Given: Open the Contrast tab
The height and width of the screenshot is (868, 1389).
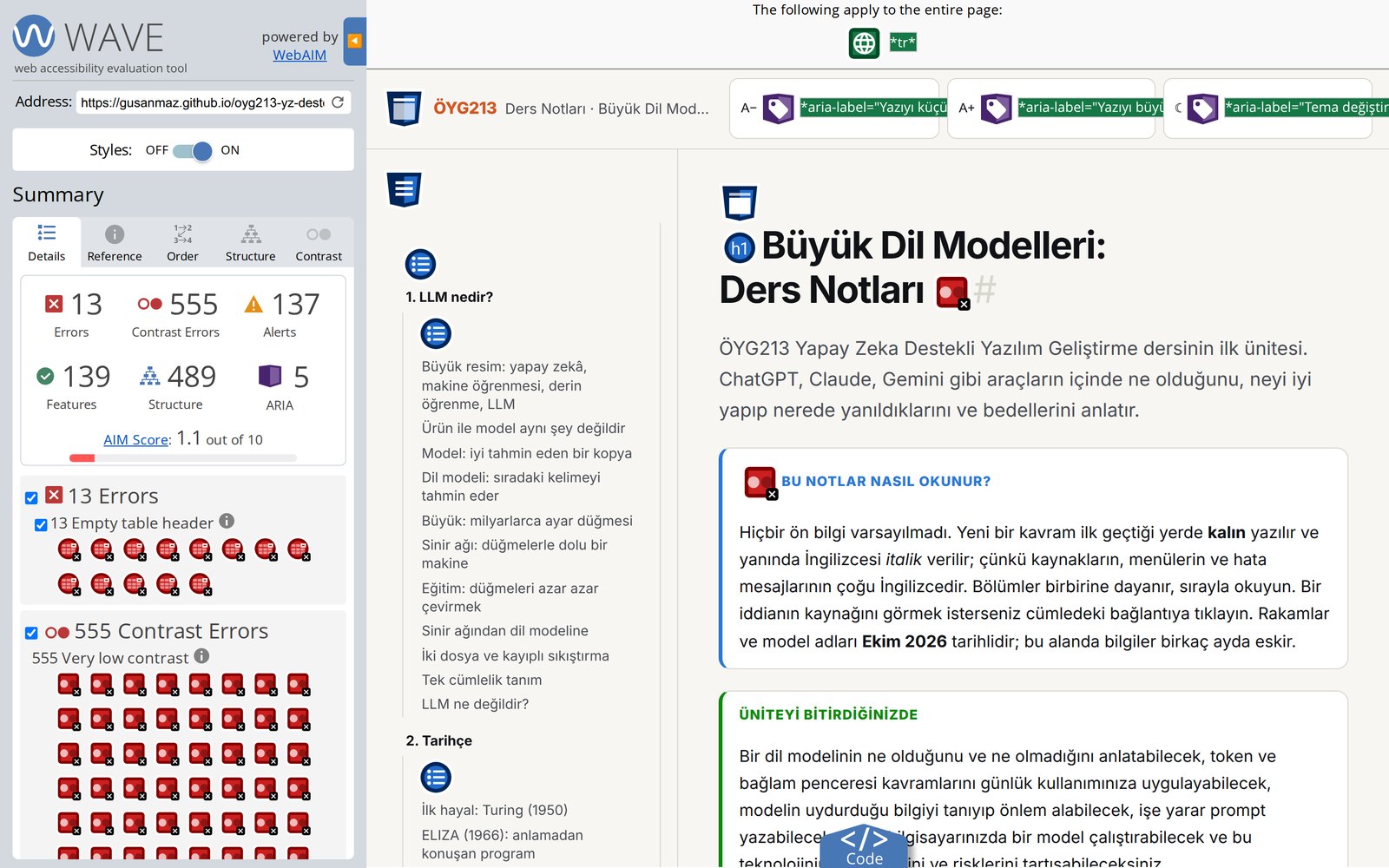Looking at the screenshot, I should coord(319,242).
